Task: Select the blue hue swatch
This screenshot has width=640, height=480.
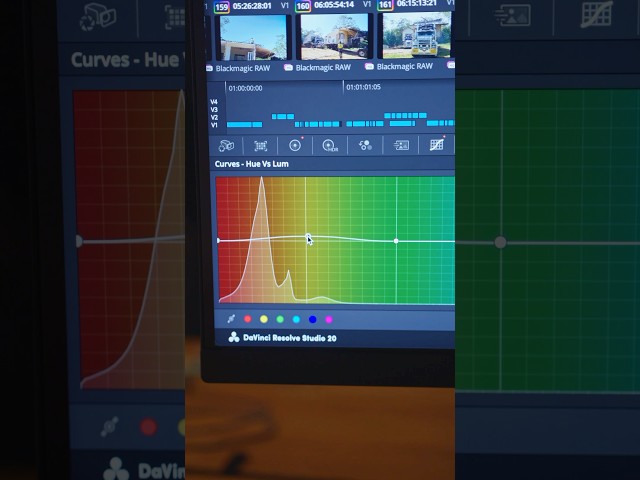Action: pyautogui.click(x=313, y=320)
